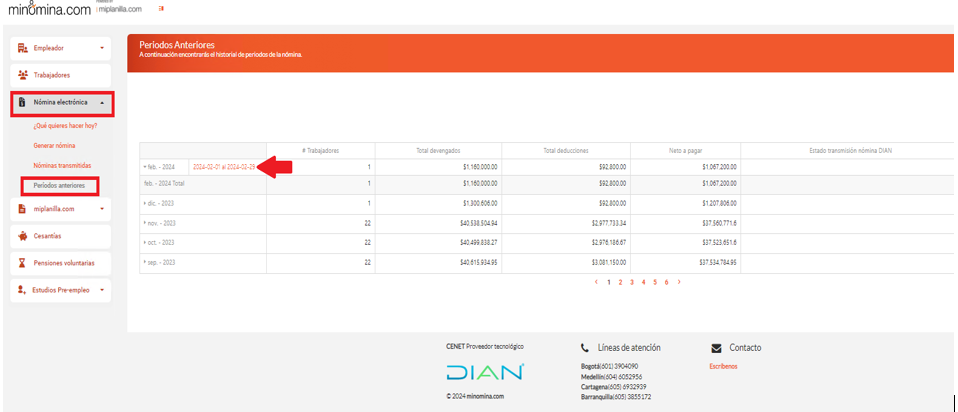Open the Pensiones voluntarias menu item

pyautogui.click(x=60, y=263)
